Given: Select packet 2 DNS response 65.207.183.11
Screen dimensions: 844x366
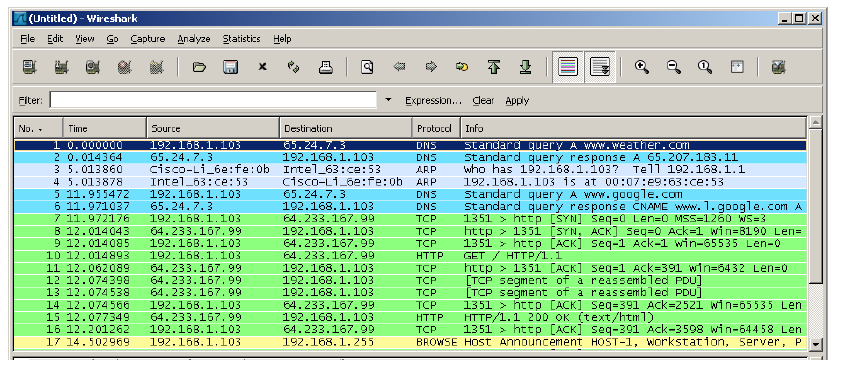Looking at the screenshot, I should [410, 157].
